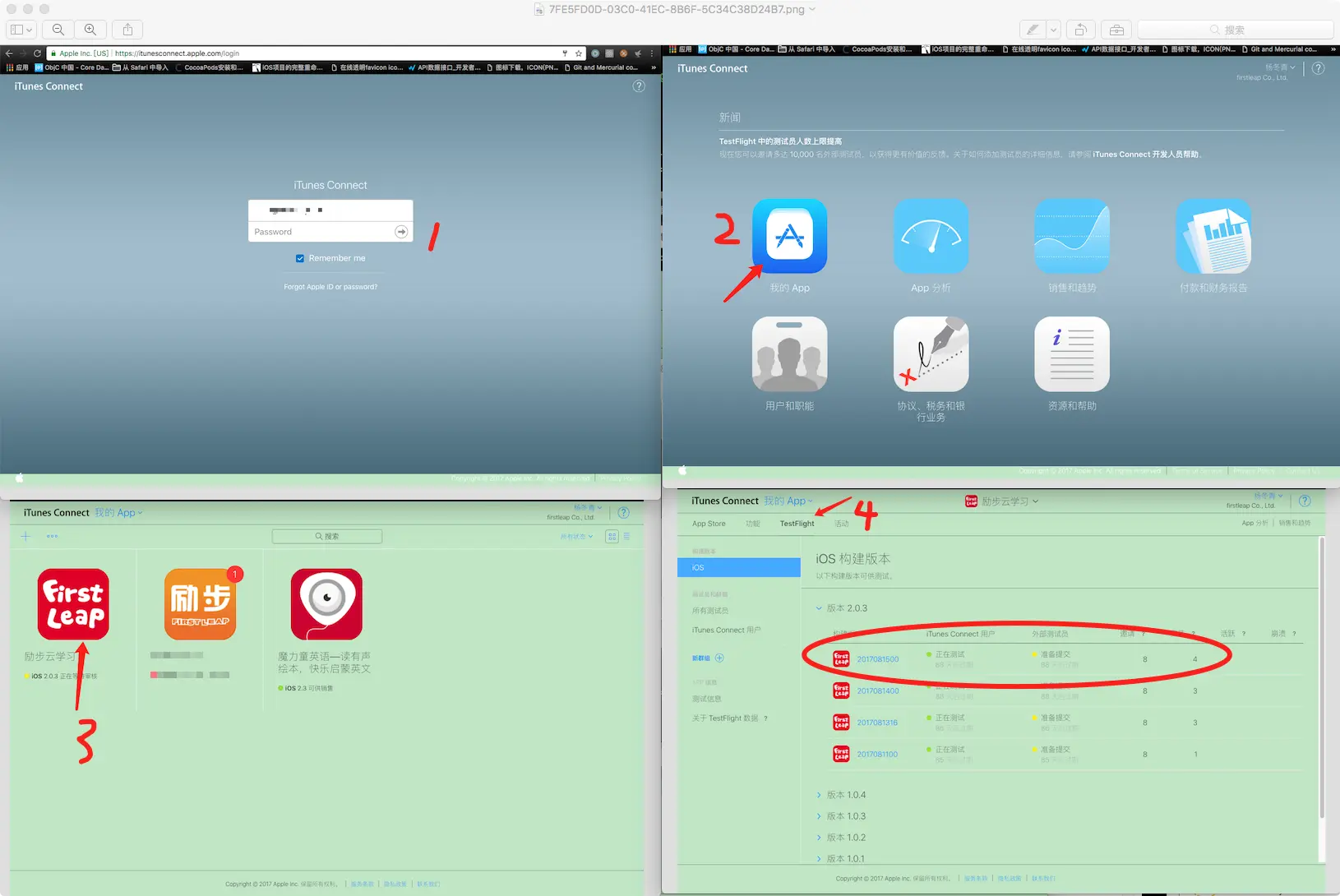Open the Preview share button

click(x=127, y=30)
